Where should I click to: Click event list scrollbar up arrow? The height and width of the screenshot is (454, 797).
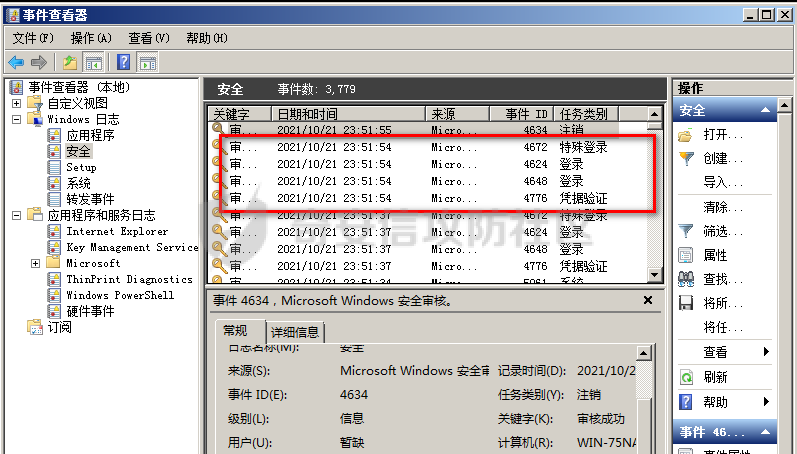[655, 114]
